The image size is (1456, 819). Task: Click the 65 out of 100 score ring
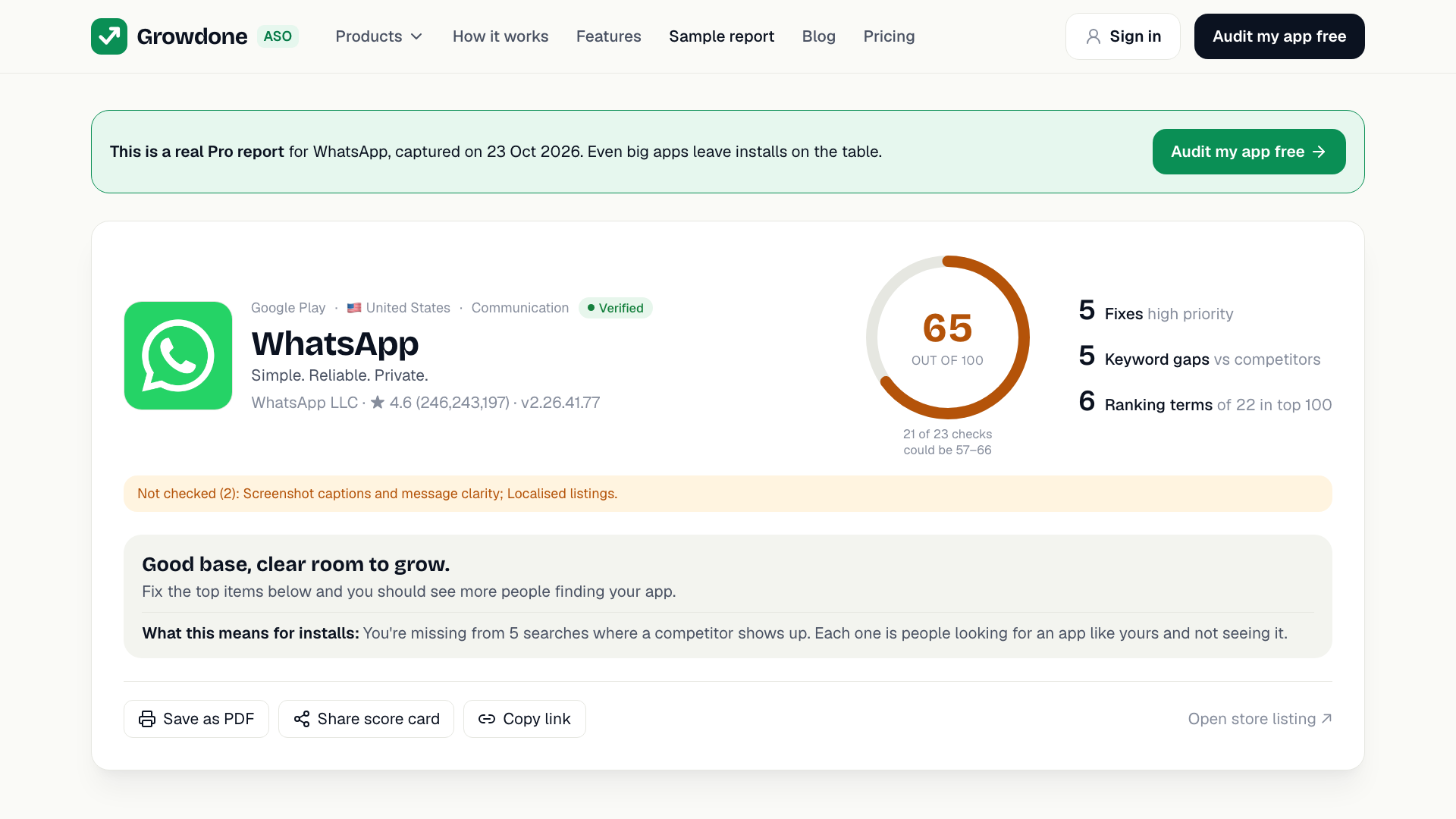pyautogui.click(x=948, y=337)
